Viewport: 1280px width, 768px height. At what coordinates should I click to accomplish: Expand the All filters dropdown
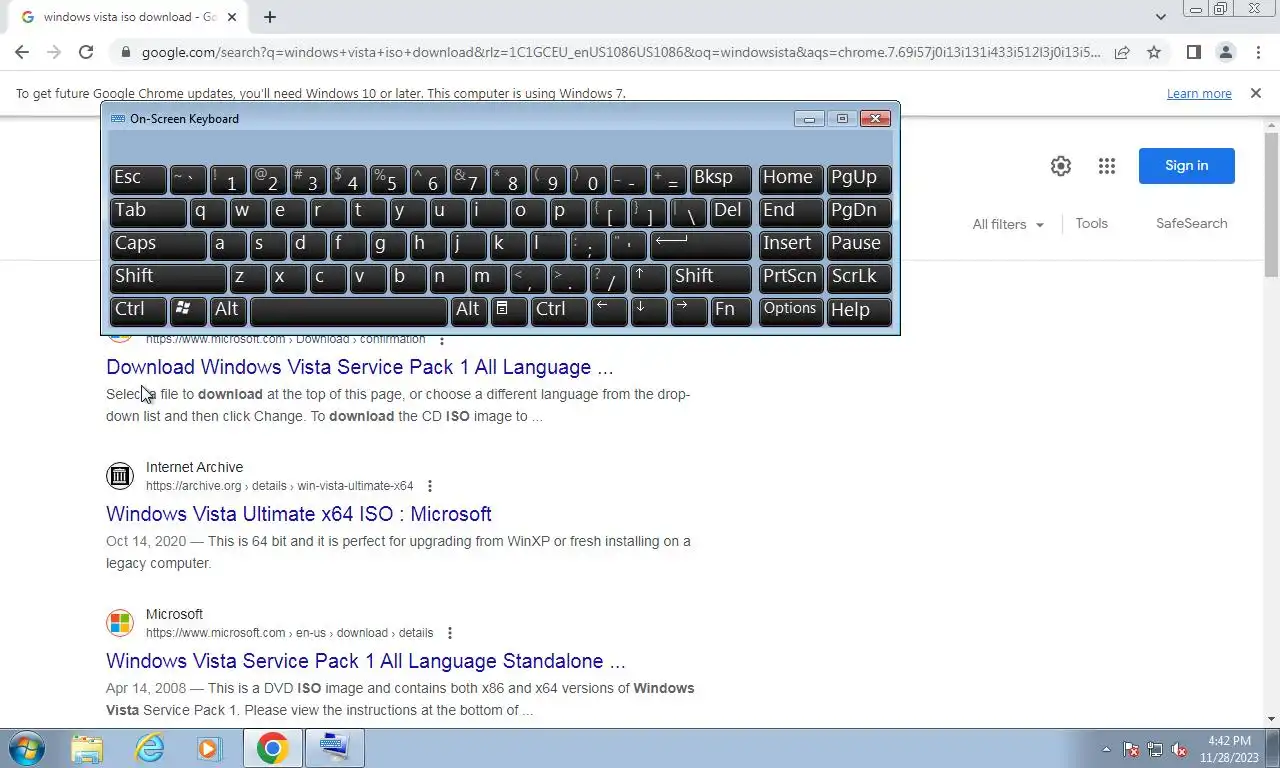(1008, 224)
